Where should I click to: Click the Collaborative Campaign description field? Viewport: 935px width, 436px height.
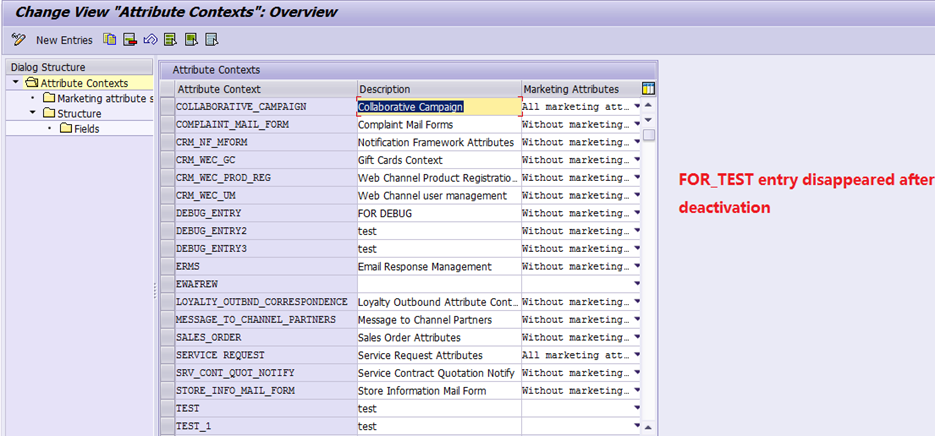point(439,107)
